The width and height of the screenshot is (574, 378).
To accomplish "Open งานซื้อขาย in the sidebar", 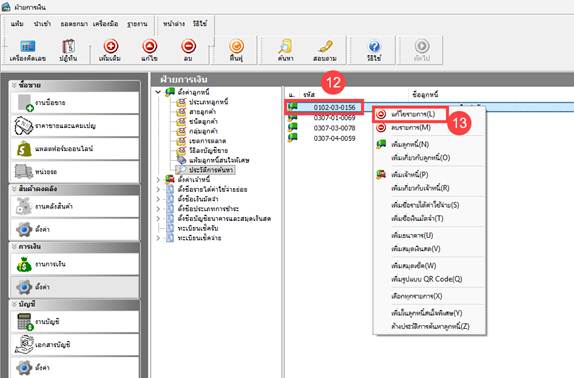I will (x=75, y=103).
